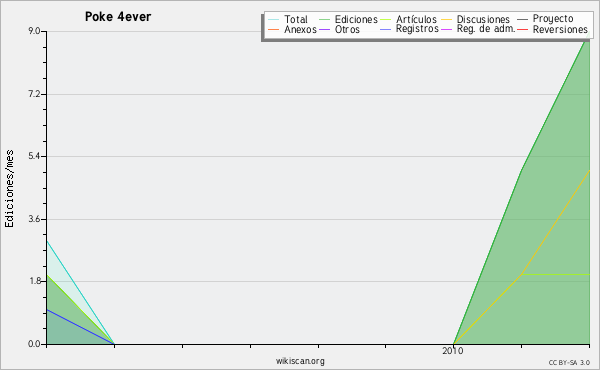
Task: Click the yellow Discusiones legend line swatch
Action: coord(447,19)
